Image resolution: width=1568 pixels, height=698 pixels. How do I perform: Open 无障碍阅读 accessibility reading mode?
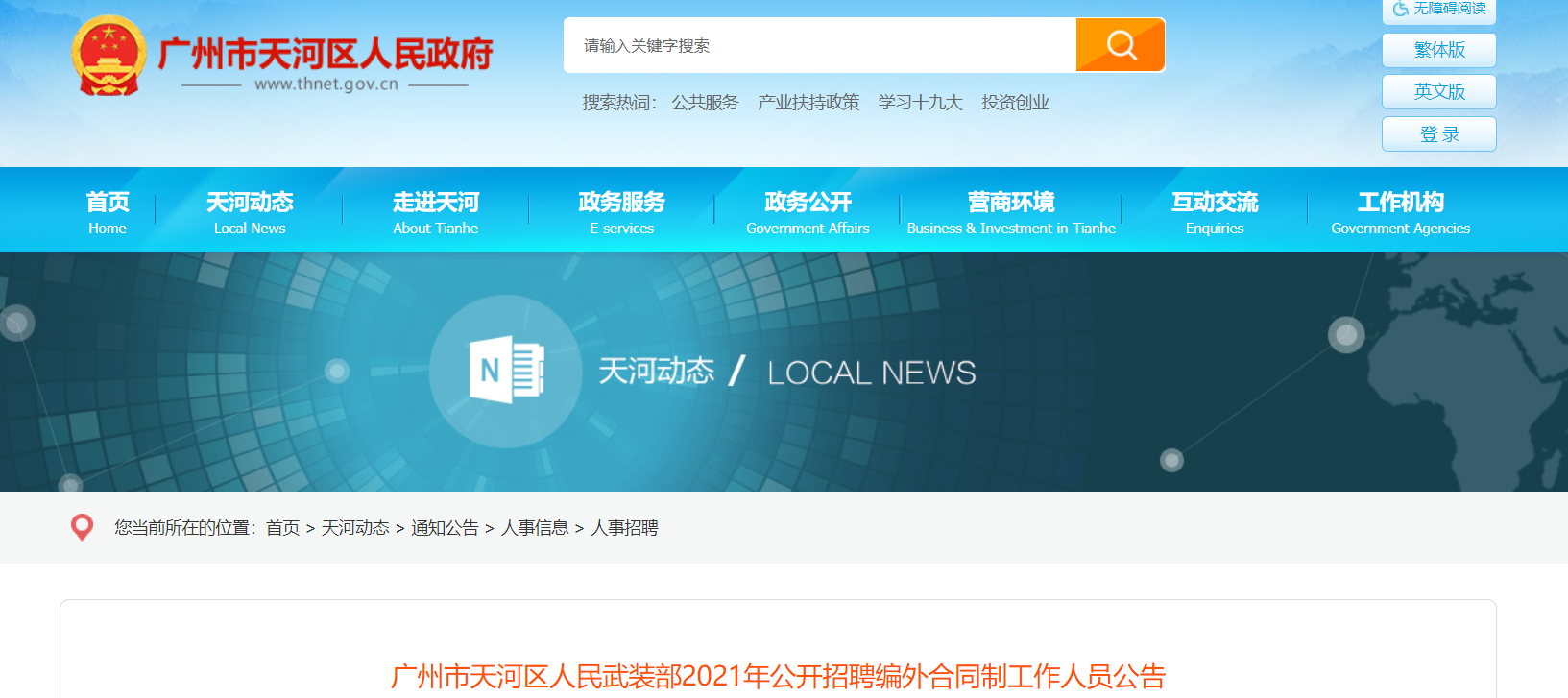click(x=1439, y=11)
